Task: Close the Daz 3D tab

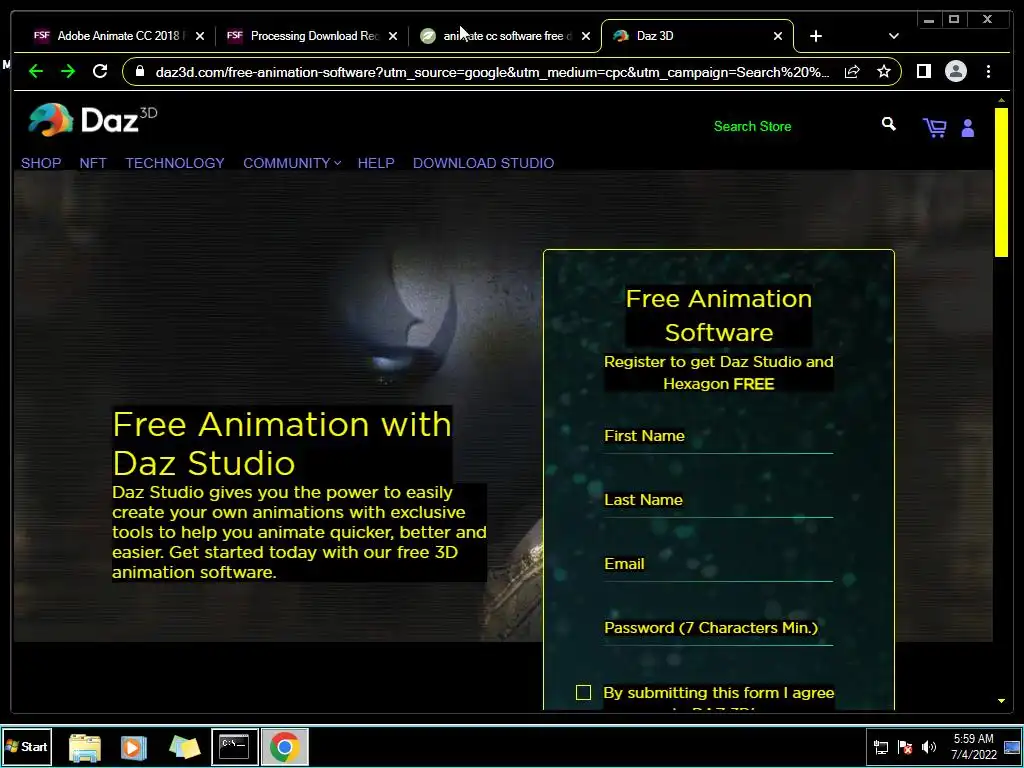Action: (x=778, y=36)
